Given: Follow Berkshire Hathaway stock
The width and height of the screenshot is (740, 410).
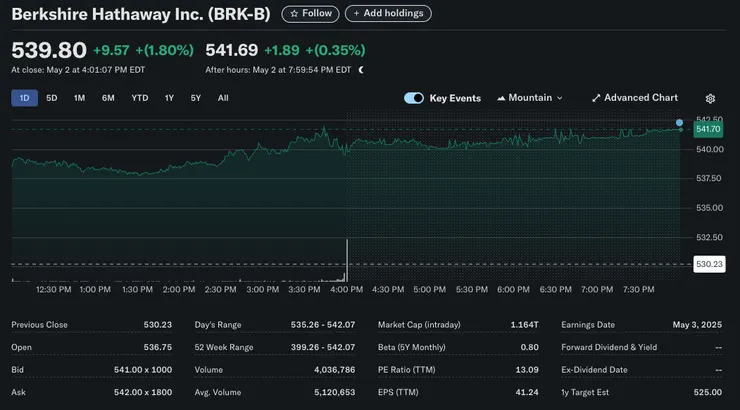Looking at the screenshot, I should pyautogui.click(x=311, y=14).
